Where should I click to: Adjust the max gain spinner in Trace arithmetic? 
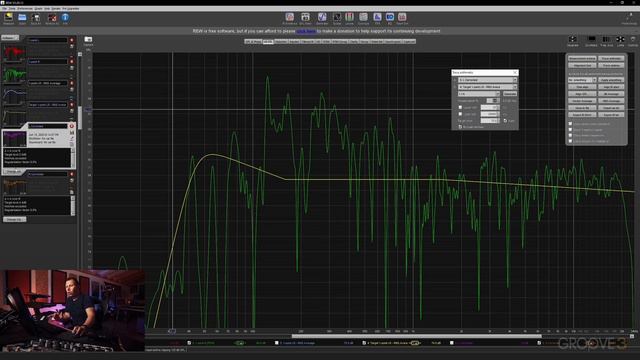[x=493, y=100]
